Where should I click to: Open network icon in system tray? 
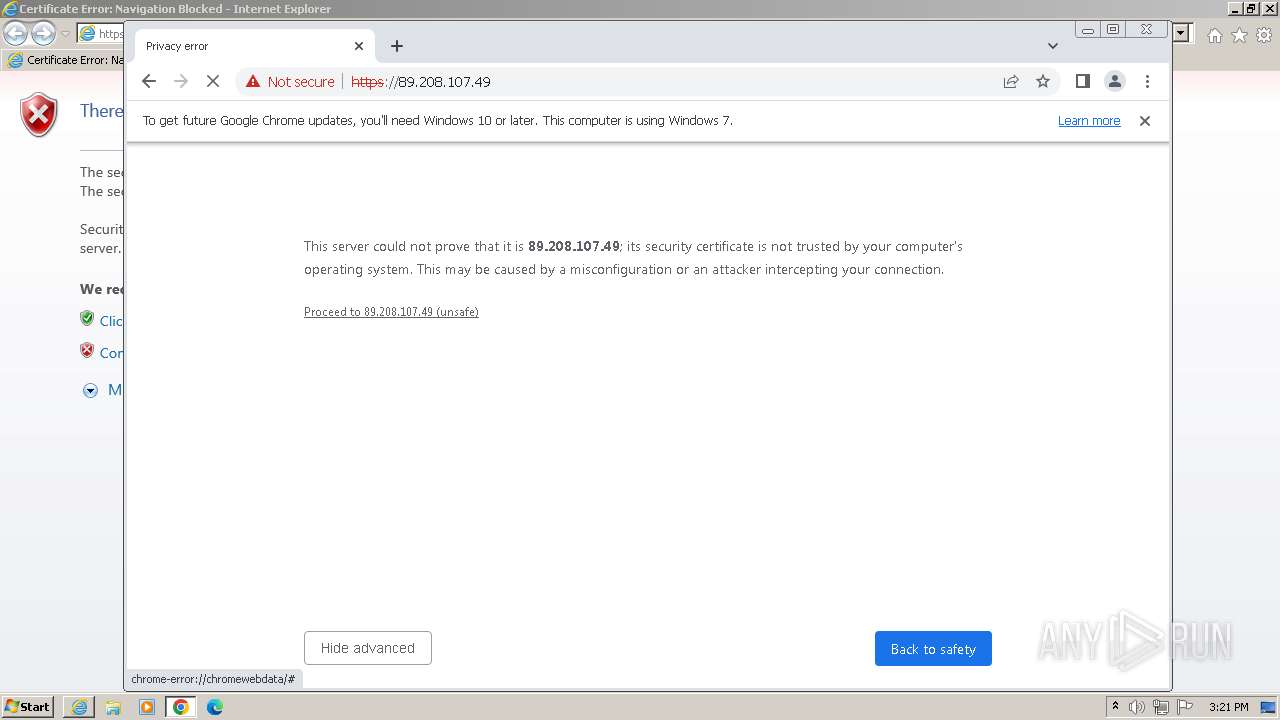[x=1161, y=707]
